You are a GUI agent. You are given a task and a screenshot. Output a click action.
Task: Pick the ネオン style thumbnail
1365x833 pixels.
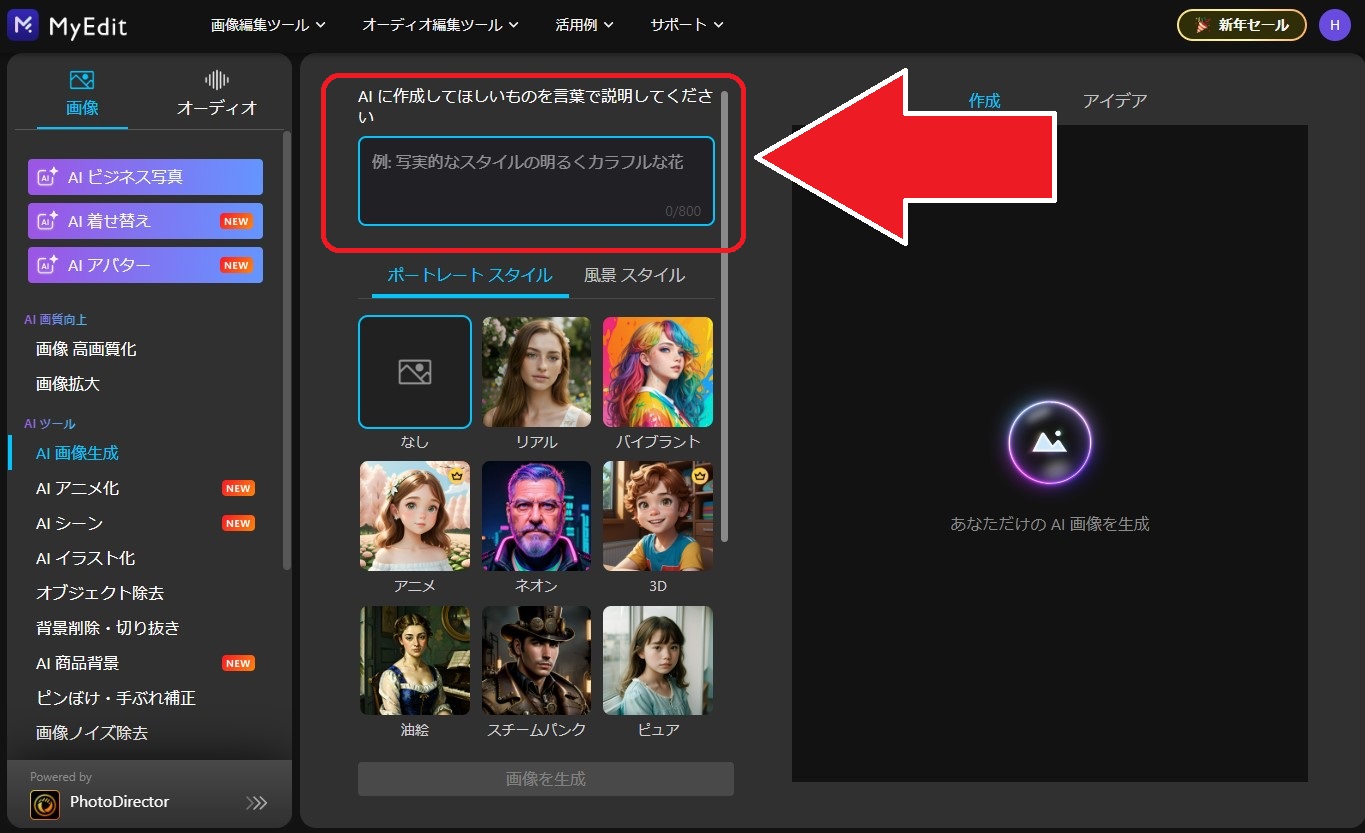coord(536,516)
